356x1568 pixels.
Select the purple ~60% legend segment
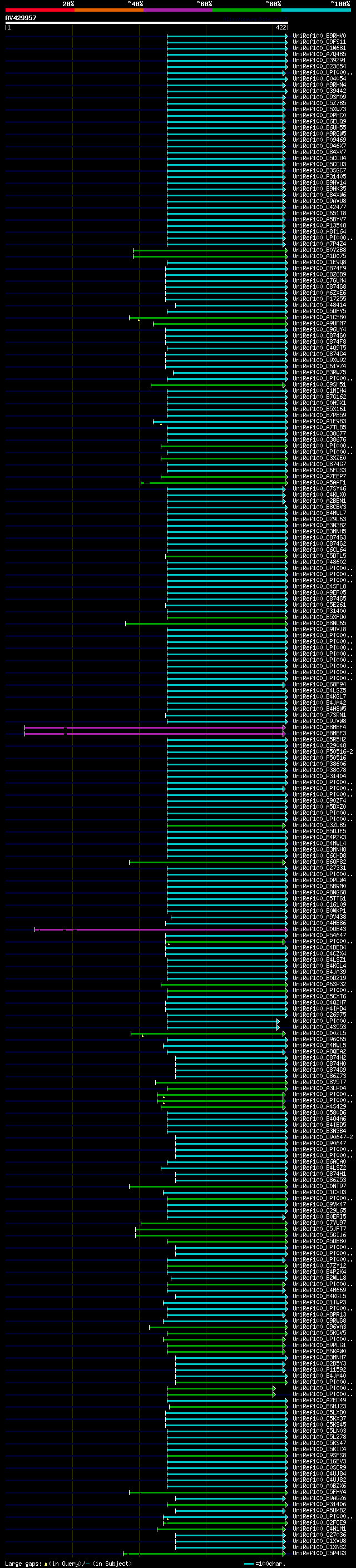(x=179, y=10)
